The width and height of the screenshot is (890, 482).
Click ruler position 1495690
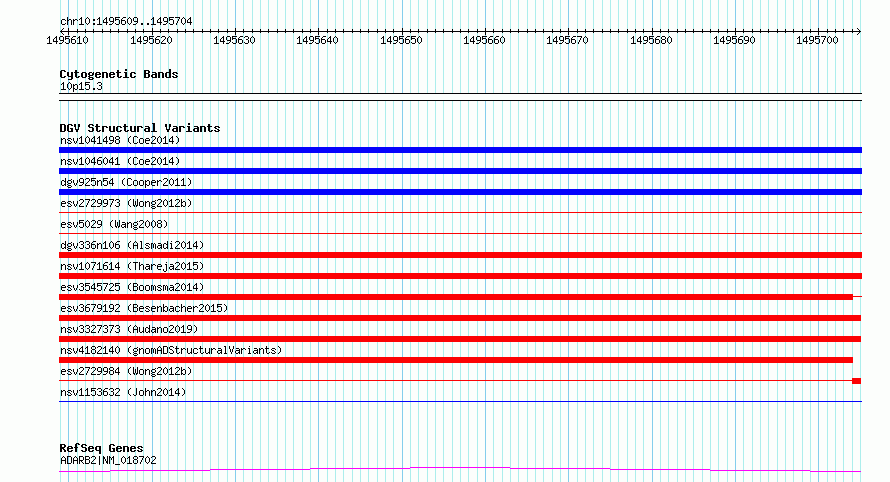(x=734, y=40)
